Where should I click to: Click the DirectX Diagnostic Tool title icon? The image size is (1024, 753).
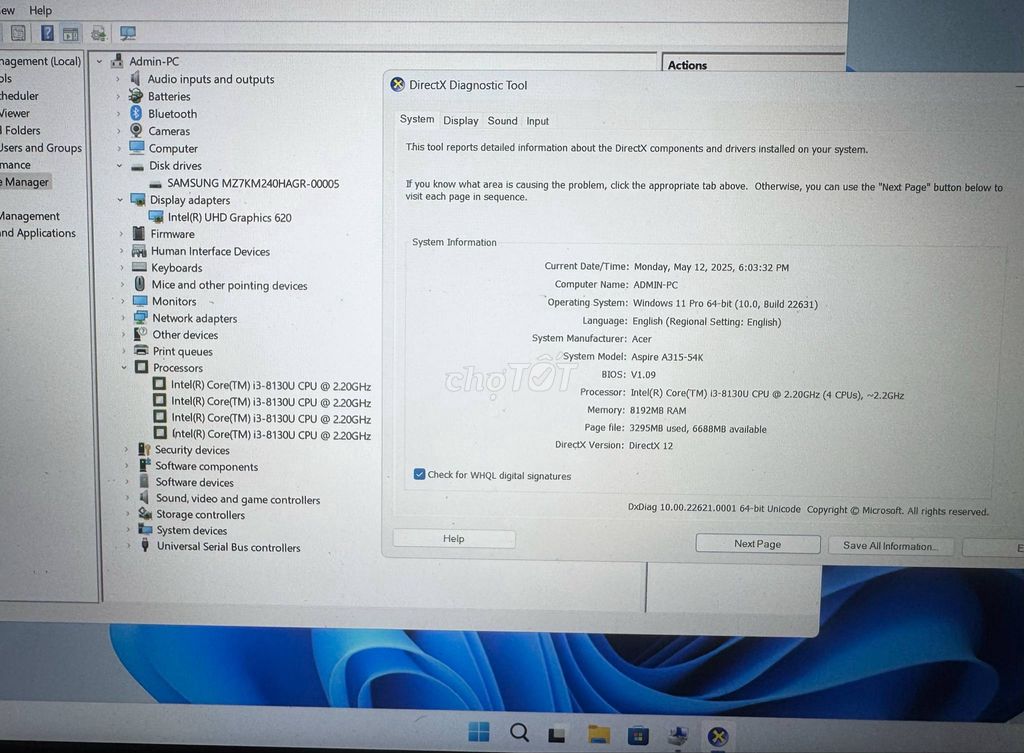[x=397, y=84]
